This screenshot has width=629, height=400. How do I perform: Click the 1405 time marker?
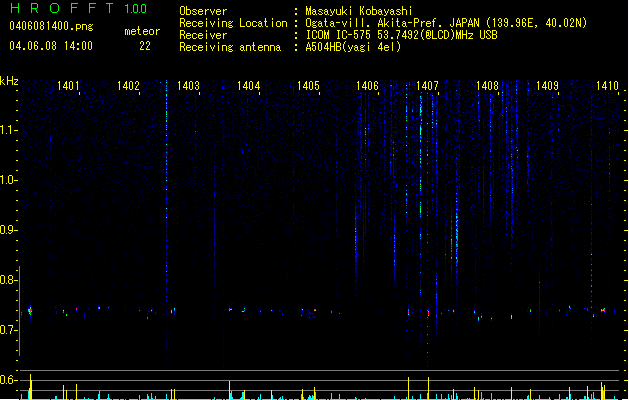click(308, 85)
